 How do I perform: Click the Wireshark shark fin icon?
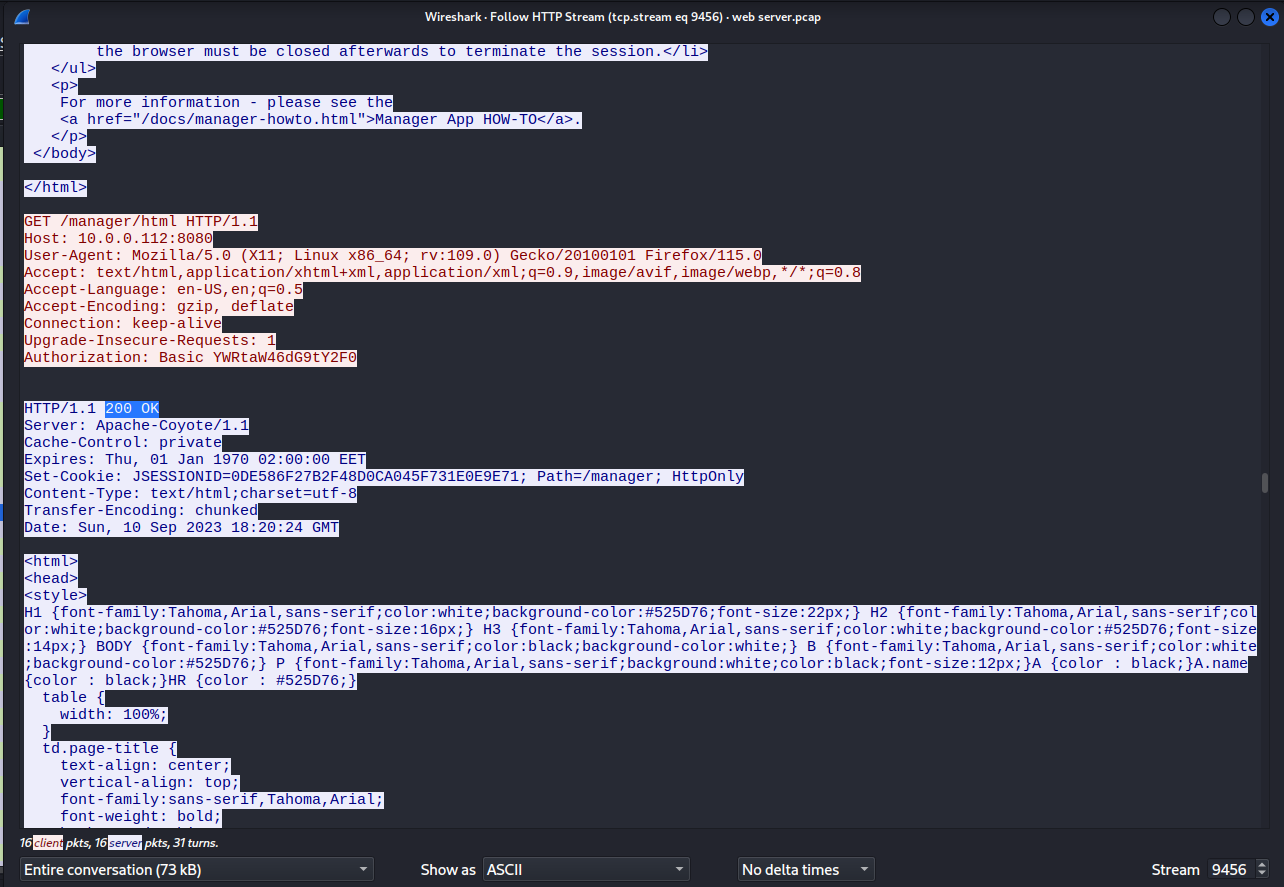(x=21, y=17)
